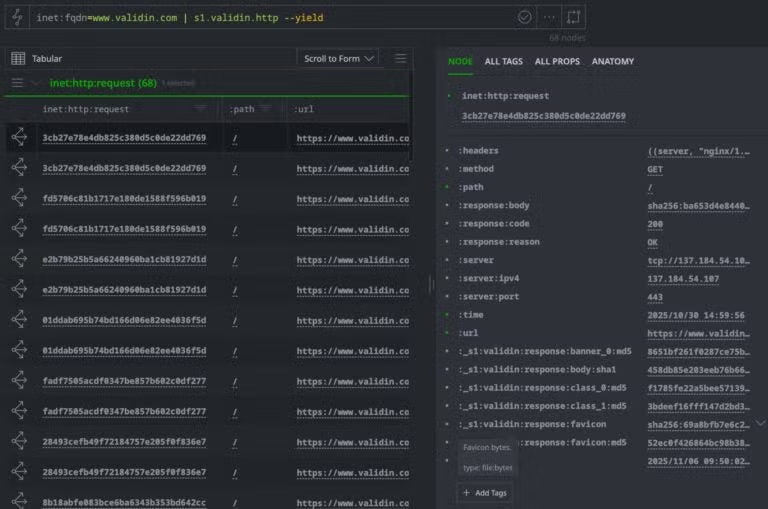Open the three-dots query options menu

549,17
